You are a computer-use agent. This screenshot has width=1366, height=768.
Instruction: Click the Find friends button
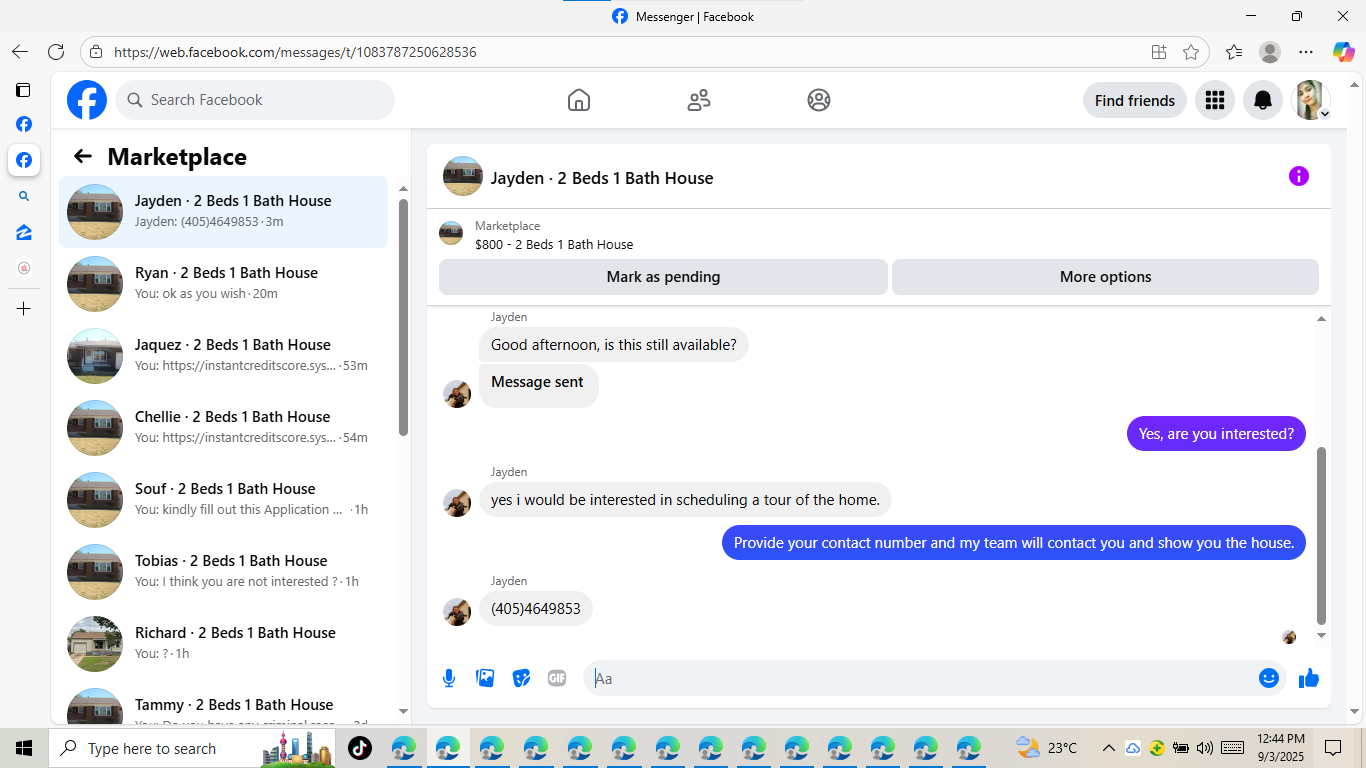pyautogui.click(x=1135, y=100)
